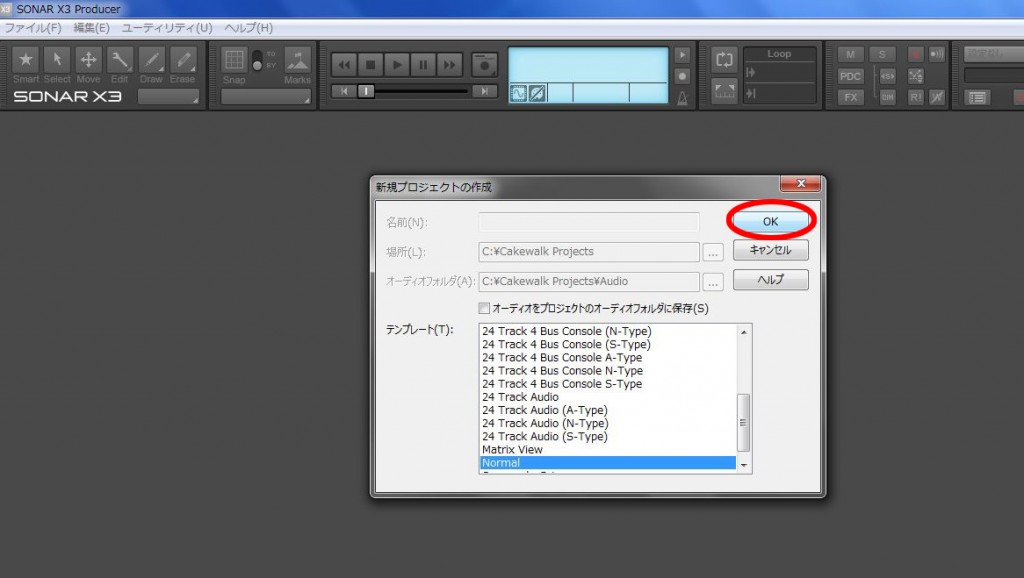The height and width of the screenshot is (578, 1024).
Task: Click the Loop end time field
Action: pos(780,93)
